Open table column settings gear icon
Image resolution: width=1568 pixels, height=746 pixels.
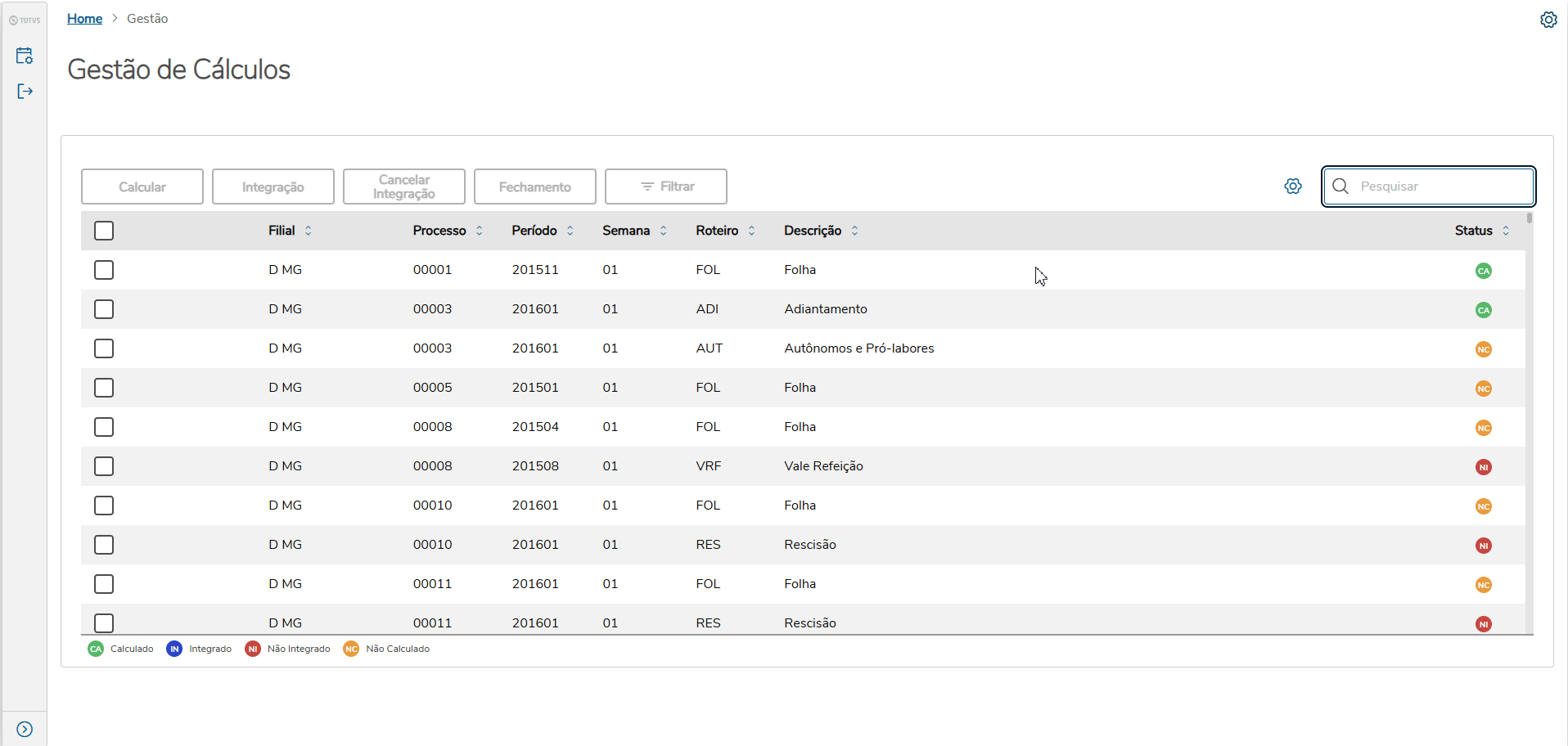pyautogui.click(x=1293, y=186)
